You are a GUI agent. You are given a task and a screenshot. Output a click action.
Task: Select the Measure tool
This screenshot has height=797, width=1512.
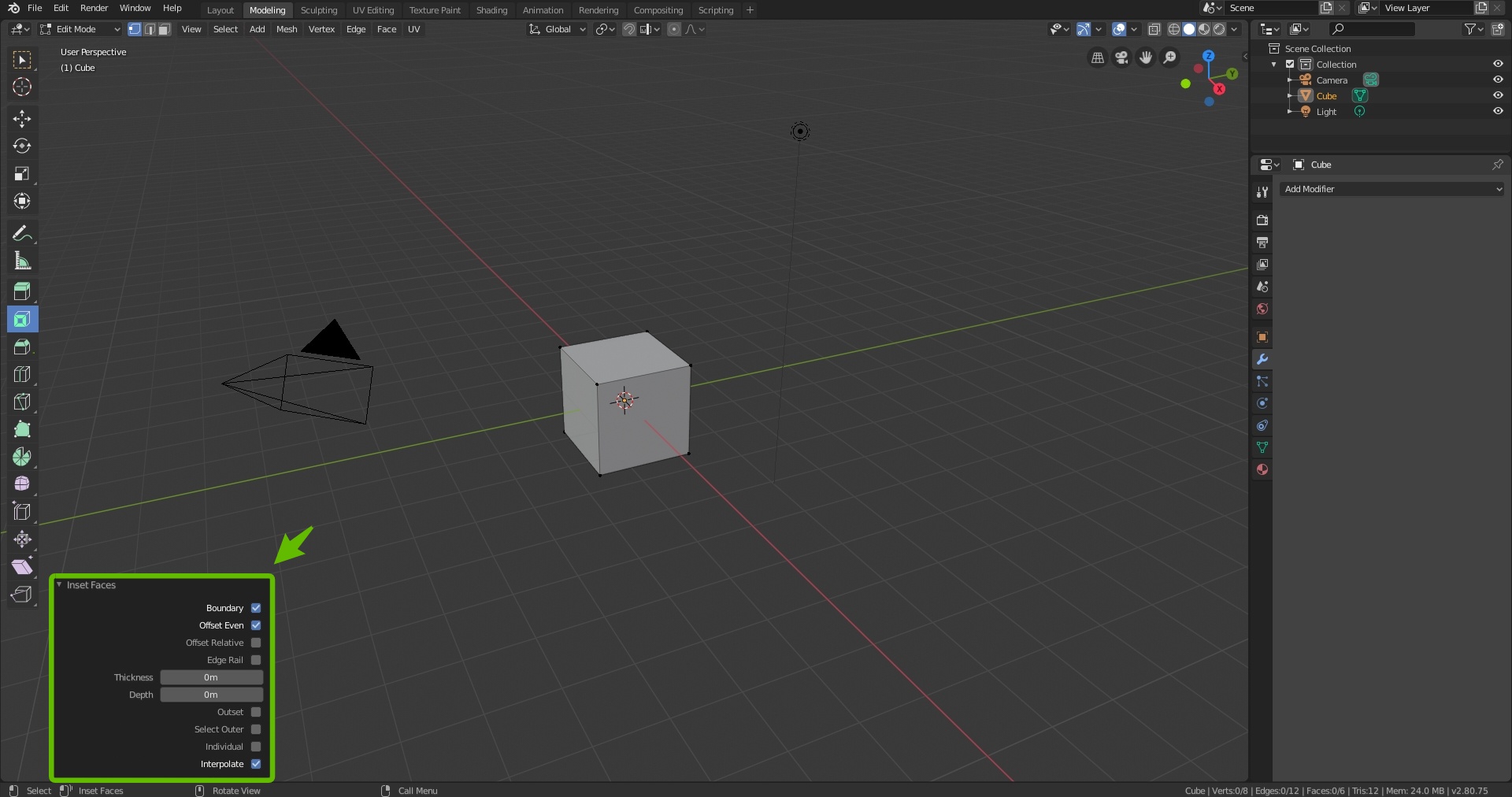tap(22, 261)
